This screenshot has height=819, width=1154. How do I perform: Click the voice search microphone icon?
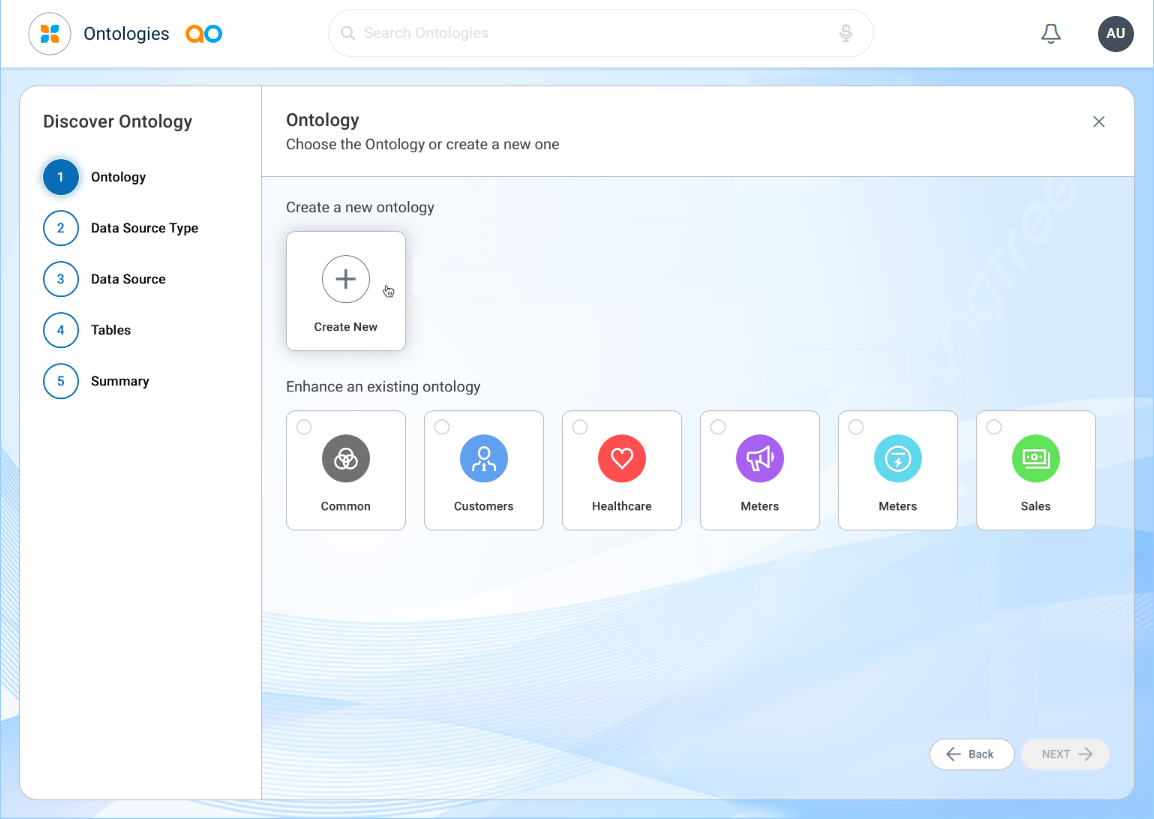click(846, 33)
